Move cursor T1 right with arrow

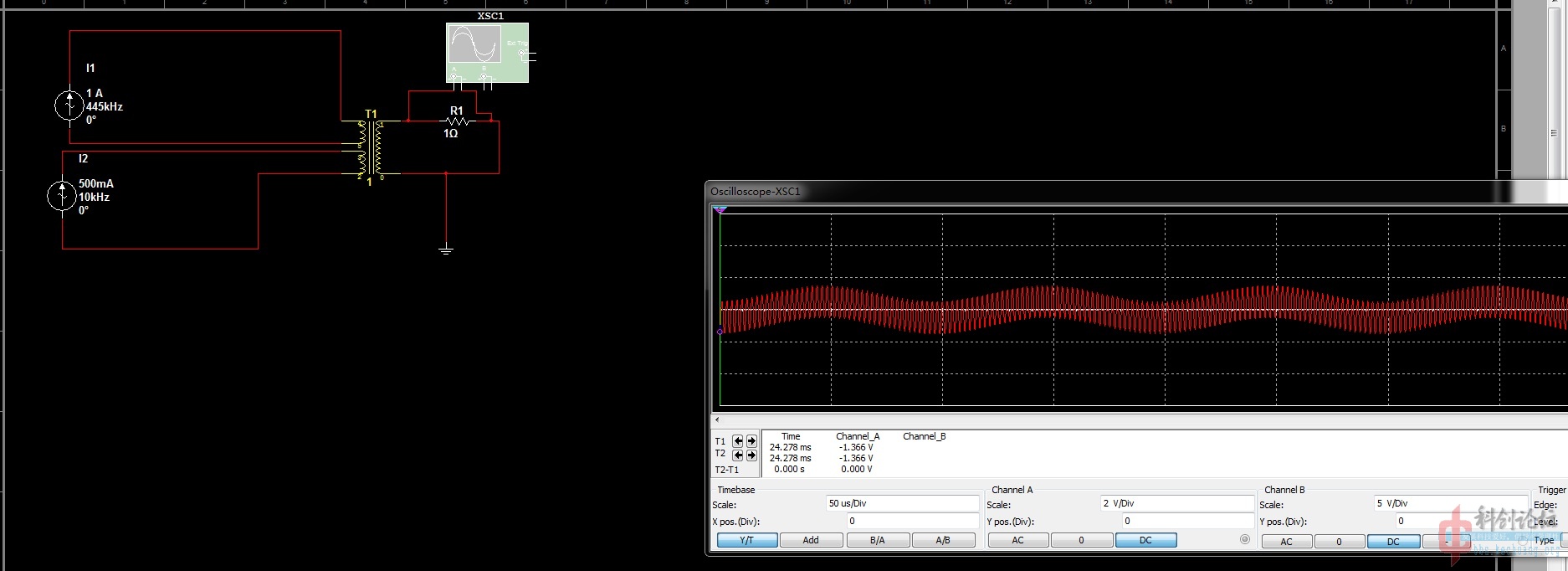pyautogui.click(x=751, y=440)
